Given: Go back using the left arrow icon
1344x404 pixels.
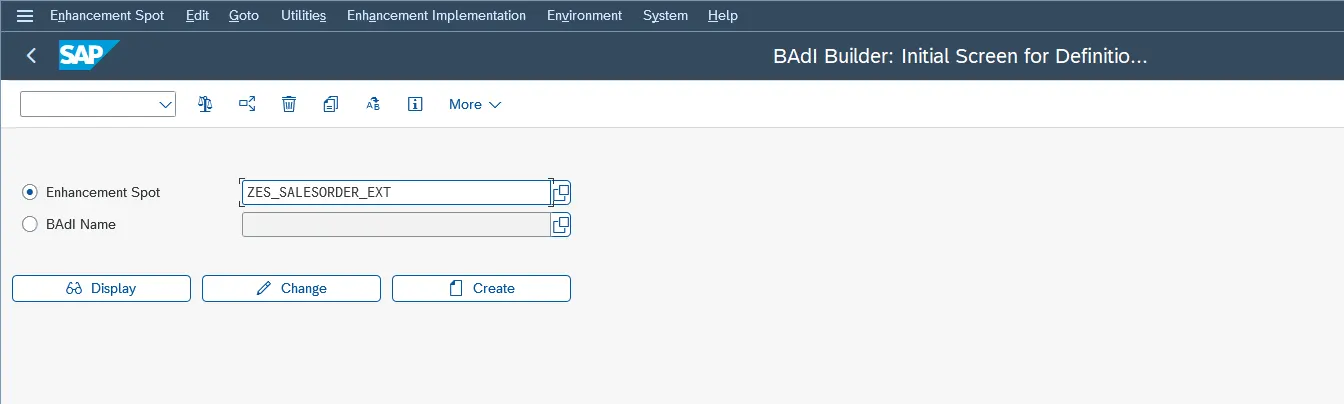Looking at the screenshot, I should click(31, 56).
